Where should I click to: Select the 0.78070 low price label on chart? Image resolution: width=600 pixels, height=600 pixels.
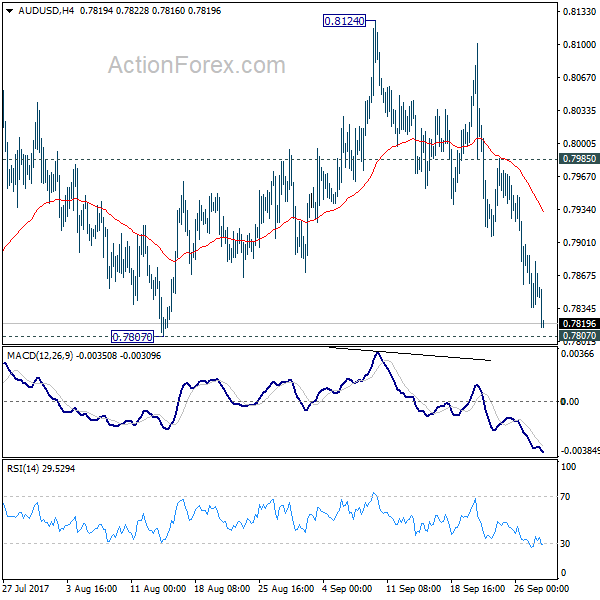[x=132, y=337]
